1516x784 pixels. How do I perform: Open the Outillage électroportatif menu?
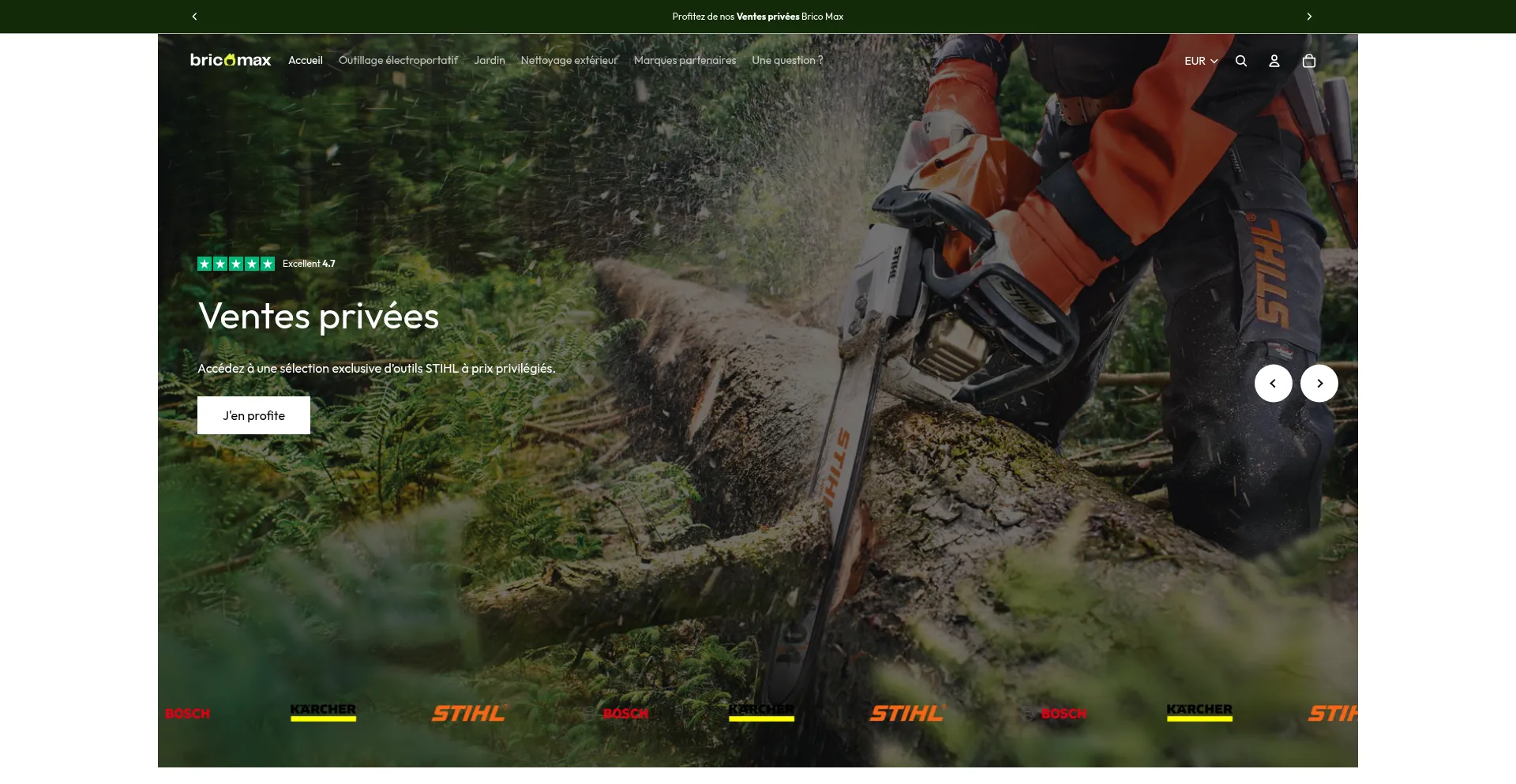[398, 60]
